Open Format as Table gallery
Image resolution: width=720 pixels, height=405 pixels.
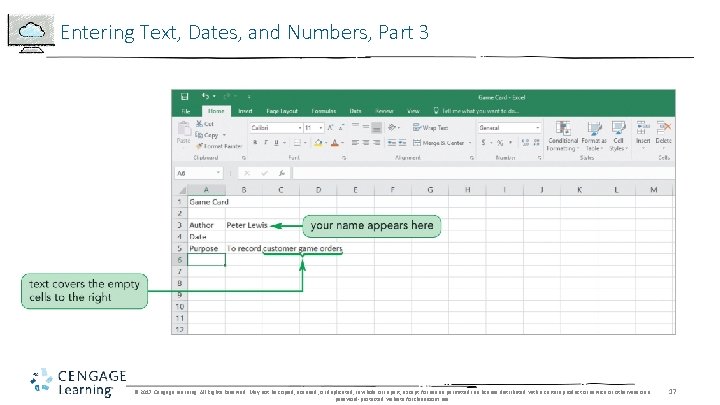pos(594,136)
